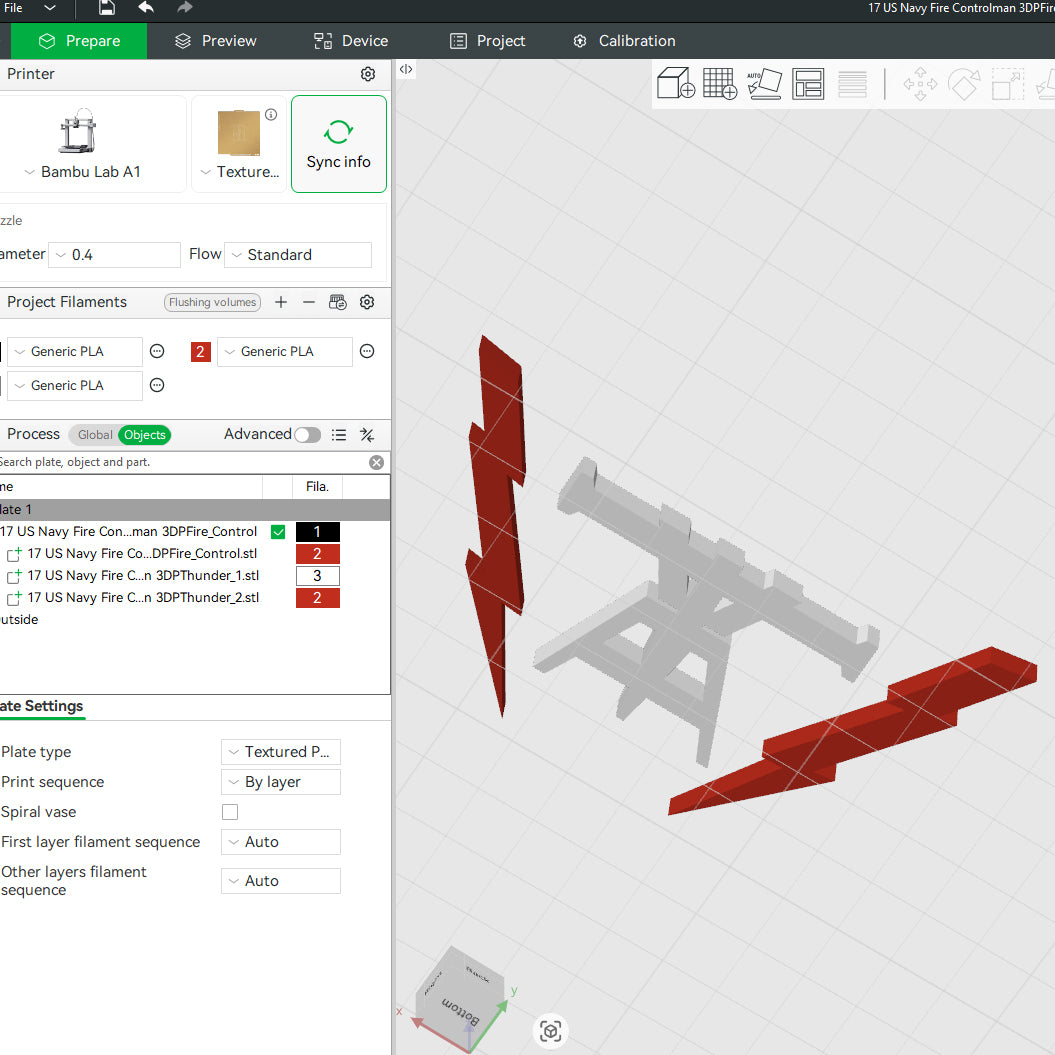1055x1055 pixels.
Task: Undo the last action
Action: 146,7
